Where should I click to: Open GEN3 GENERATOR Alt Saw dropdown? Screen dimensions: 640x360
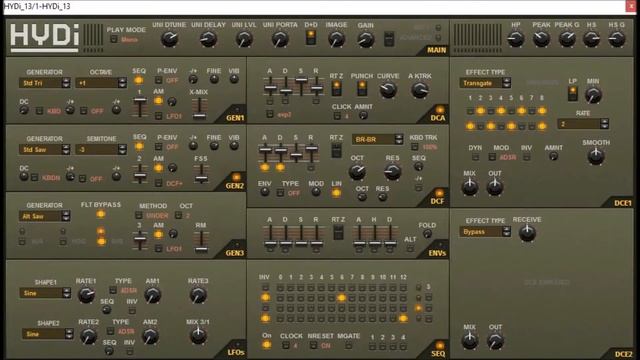pyautogui.click(x=44, y=216)
